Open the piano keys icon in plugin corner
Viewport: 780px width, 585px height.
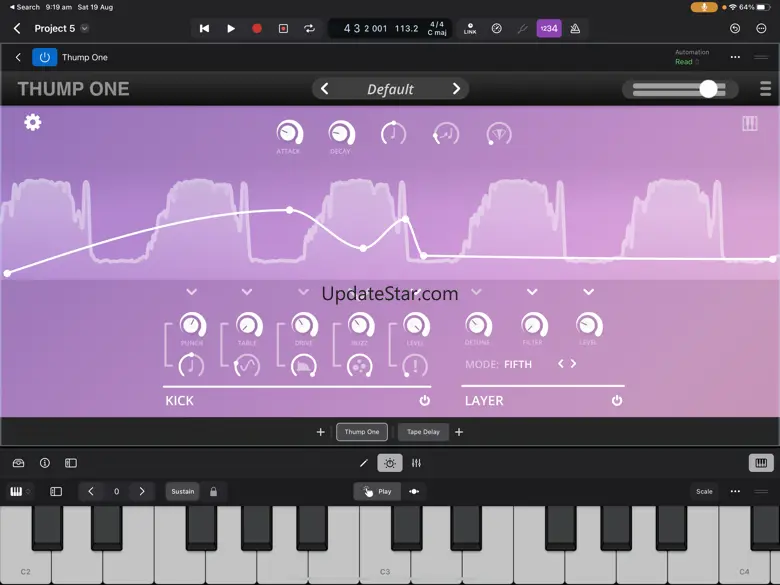[750, 123]
